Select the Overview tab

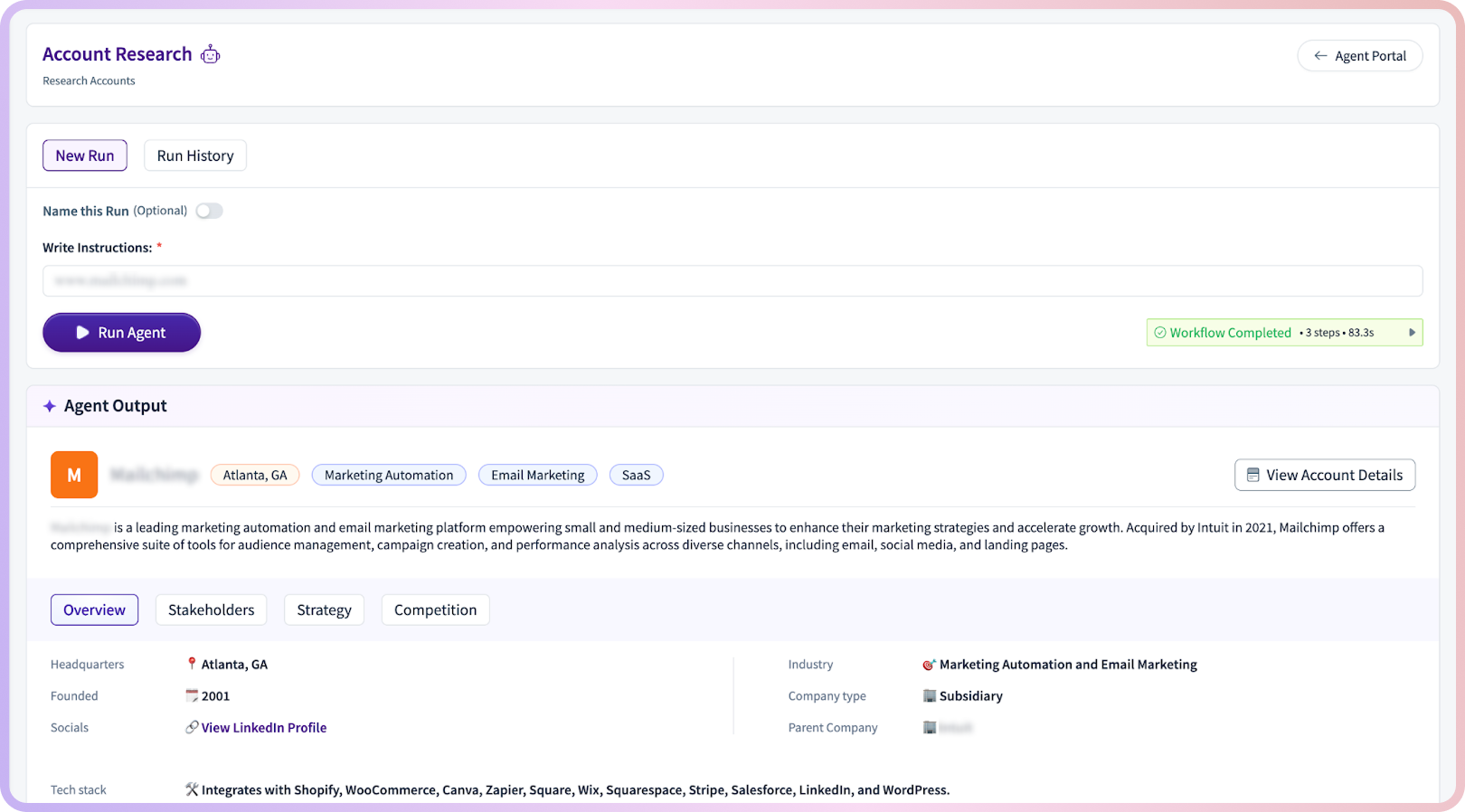click(94, 609)
